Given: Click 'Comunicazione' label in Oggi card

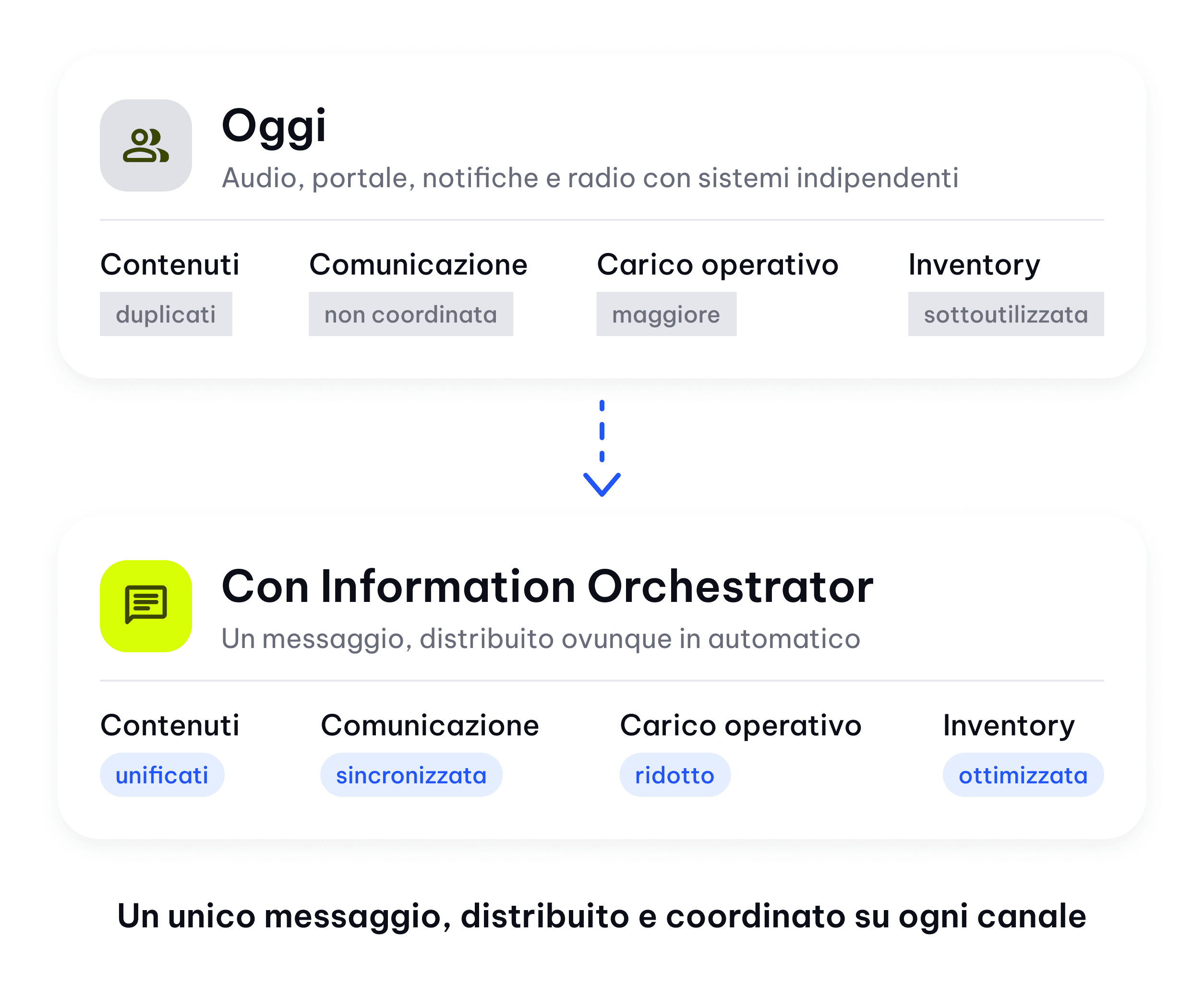Looking at the screenshot, I should pos(418,264).
